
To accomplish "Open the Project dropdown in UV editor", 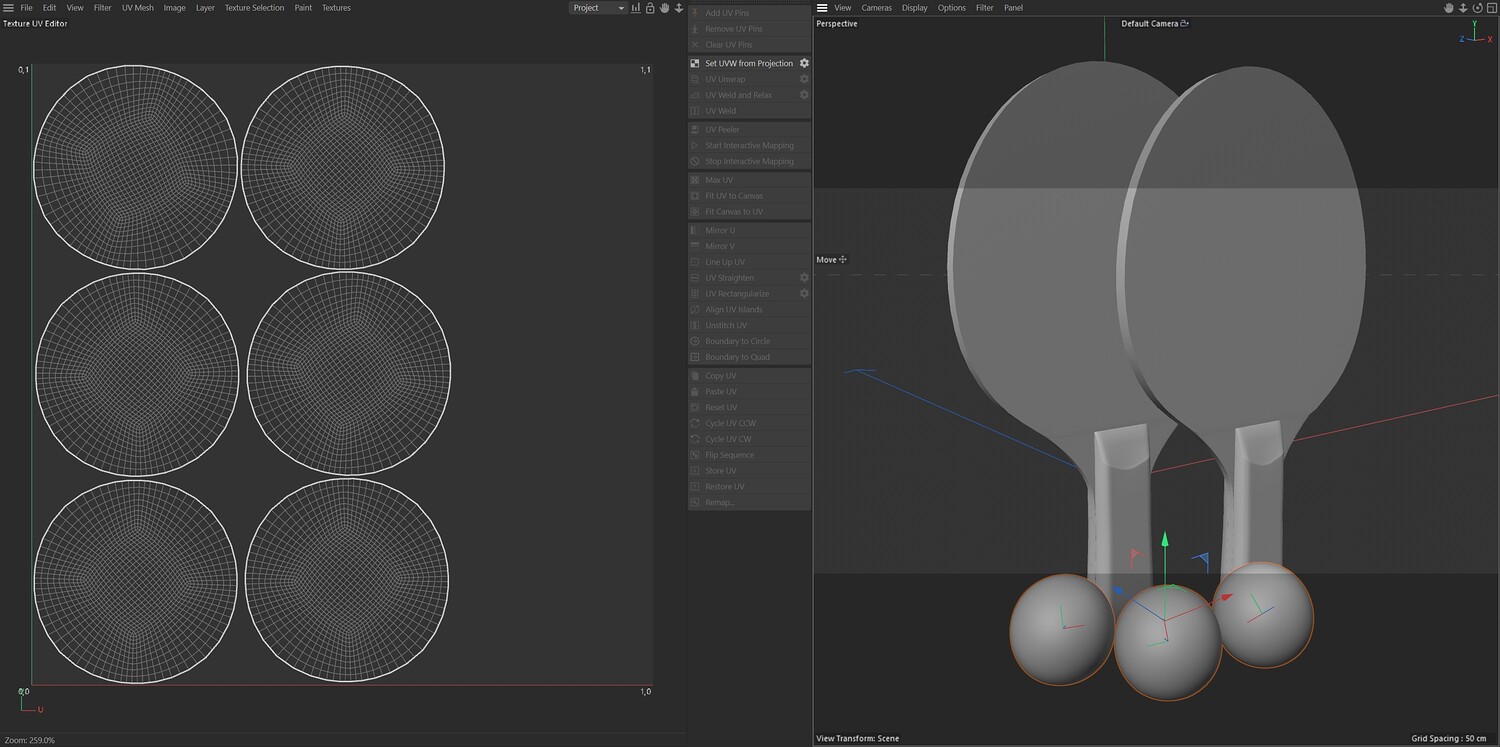I will (598, 8).
